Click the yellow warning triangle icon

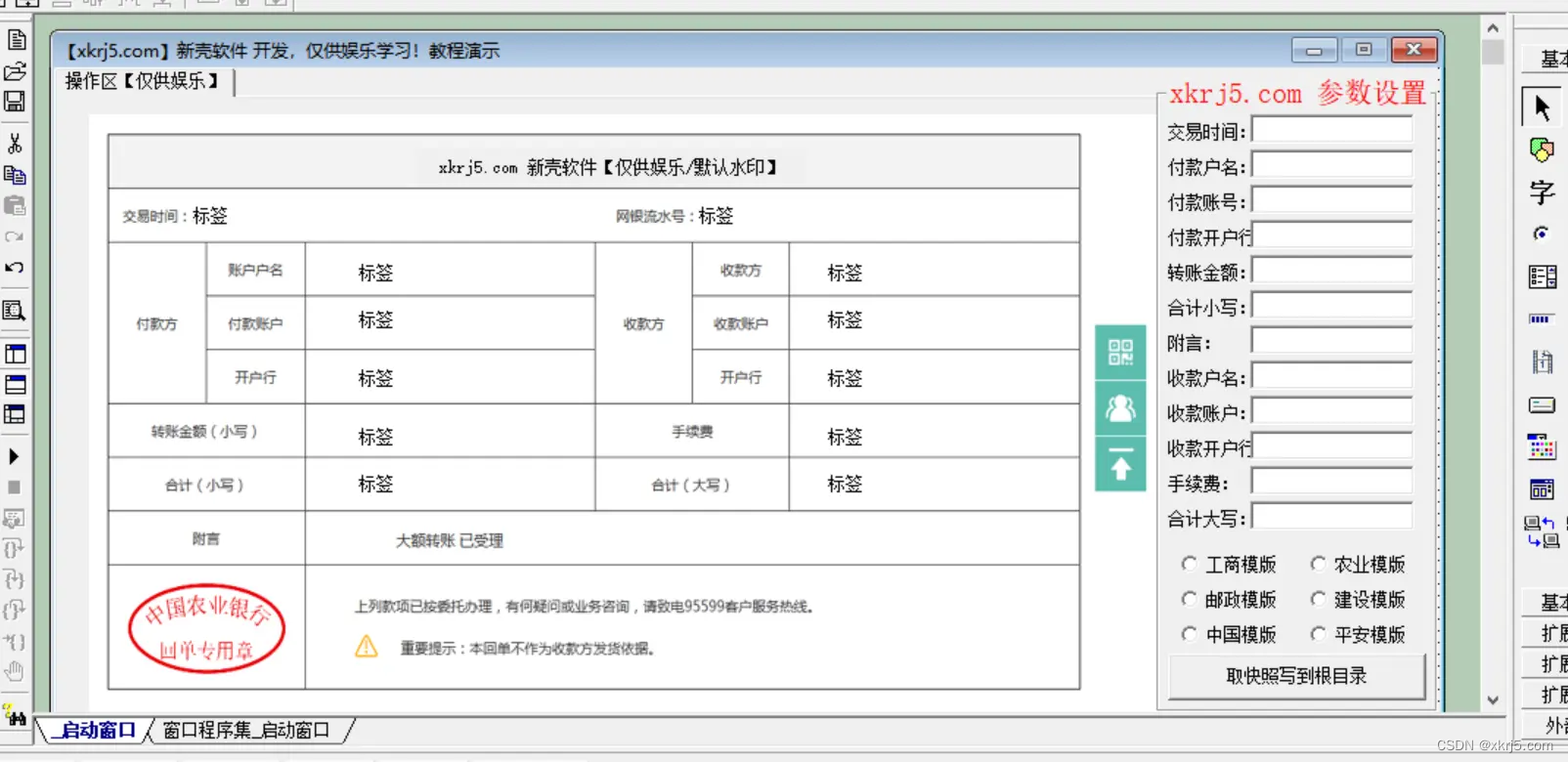367,647
